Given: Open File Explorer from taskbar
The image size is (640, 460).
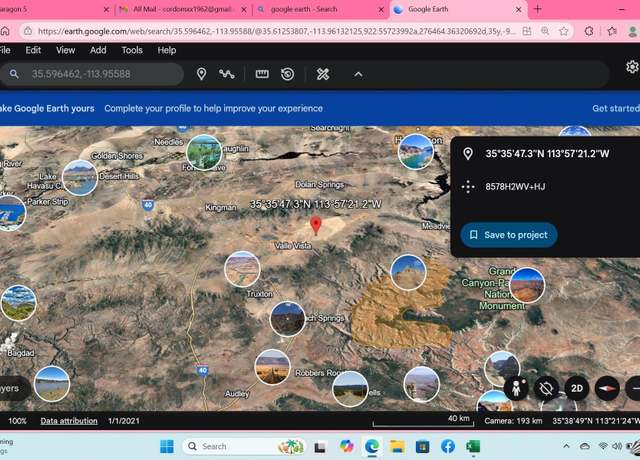Looking at the screenshot, I should click(x=397, y=446).
